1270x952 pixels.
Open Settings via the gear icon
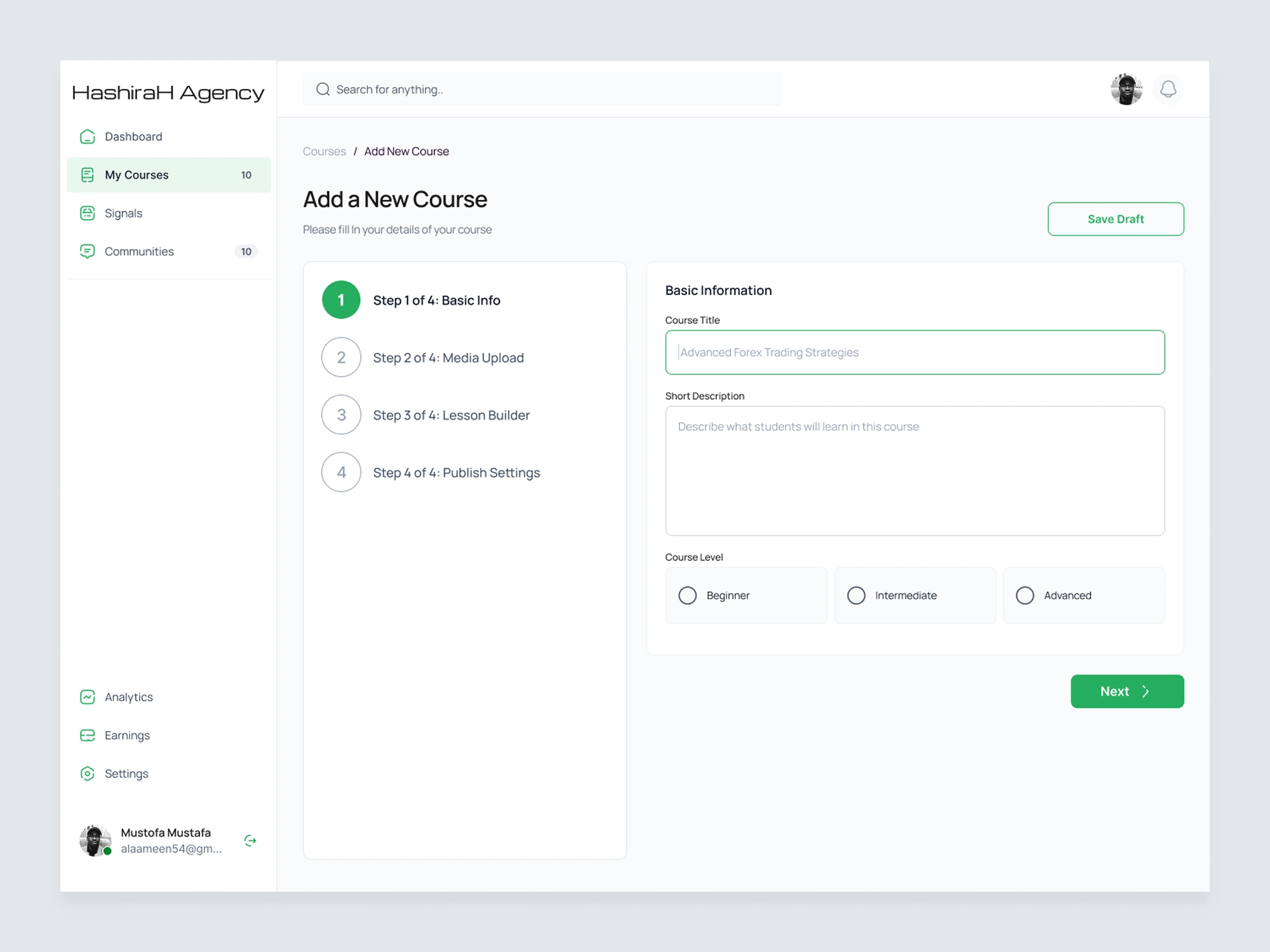tap(88, 774)
